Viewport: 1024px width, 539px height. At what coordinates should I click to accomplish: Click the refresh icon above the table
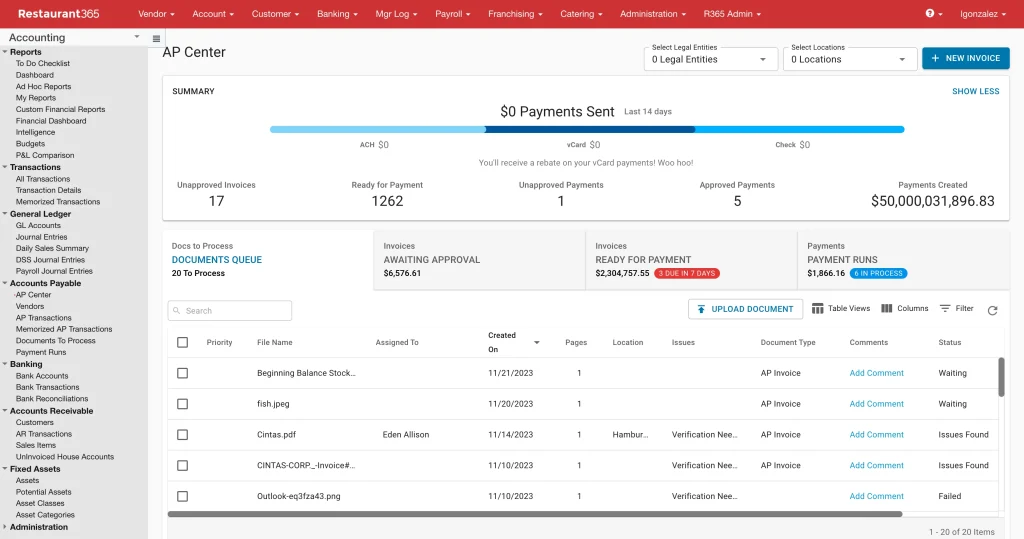pyautogui.click(x=992, y=310)
